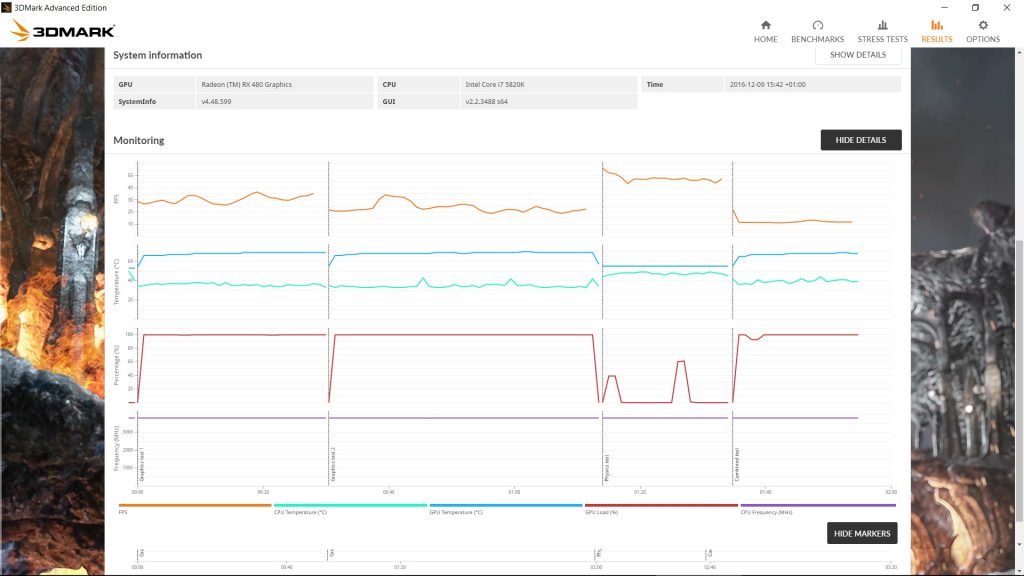Click the 3DMark title bar app icon
Viewport: 1024px width, 576px height.
(x=7, y=7)
